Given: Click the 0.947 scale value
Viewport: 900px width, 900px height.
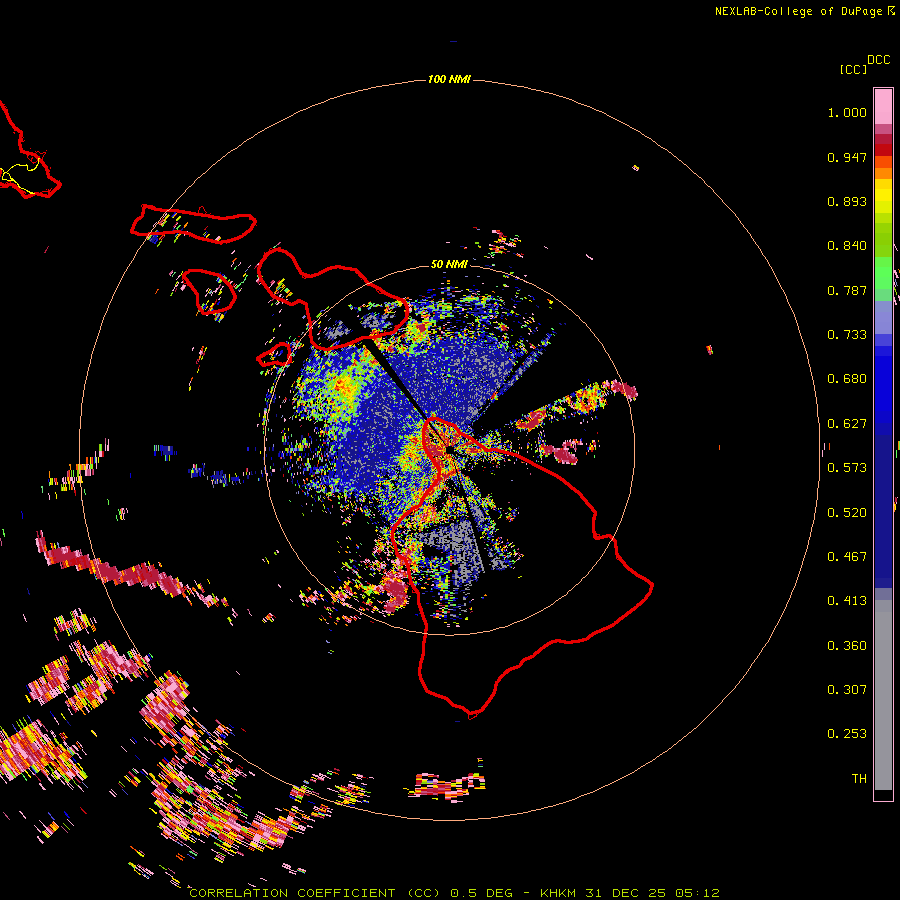Looking at the screenshot, I should point(847,157).
